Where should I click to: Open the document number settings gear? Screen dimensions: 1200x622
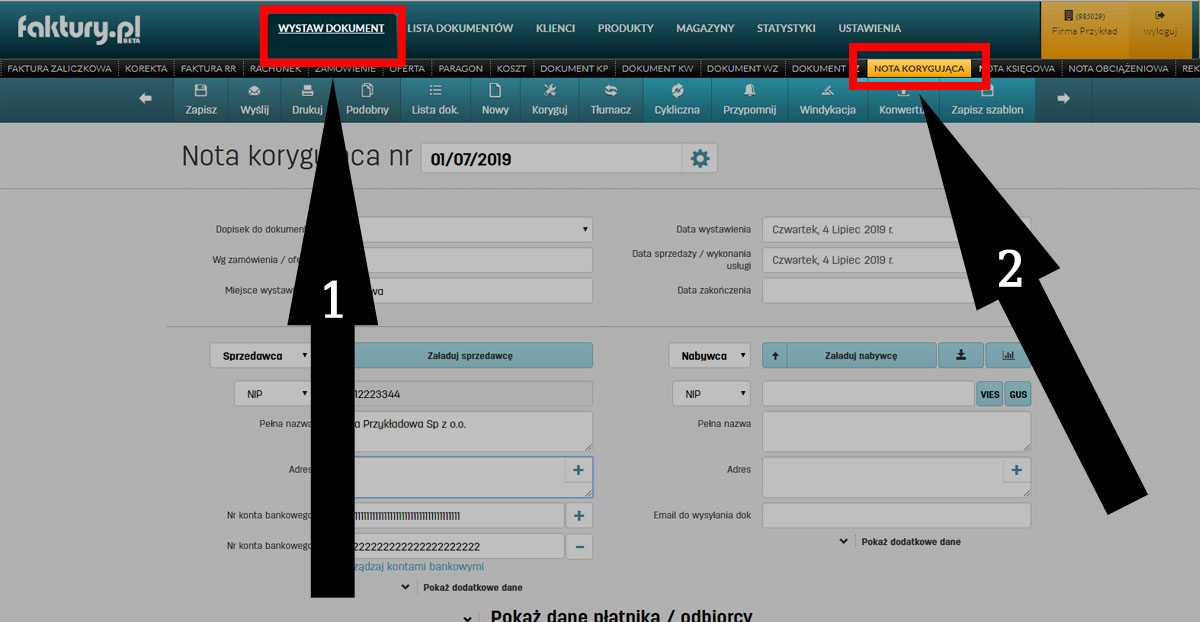699,158
